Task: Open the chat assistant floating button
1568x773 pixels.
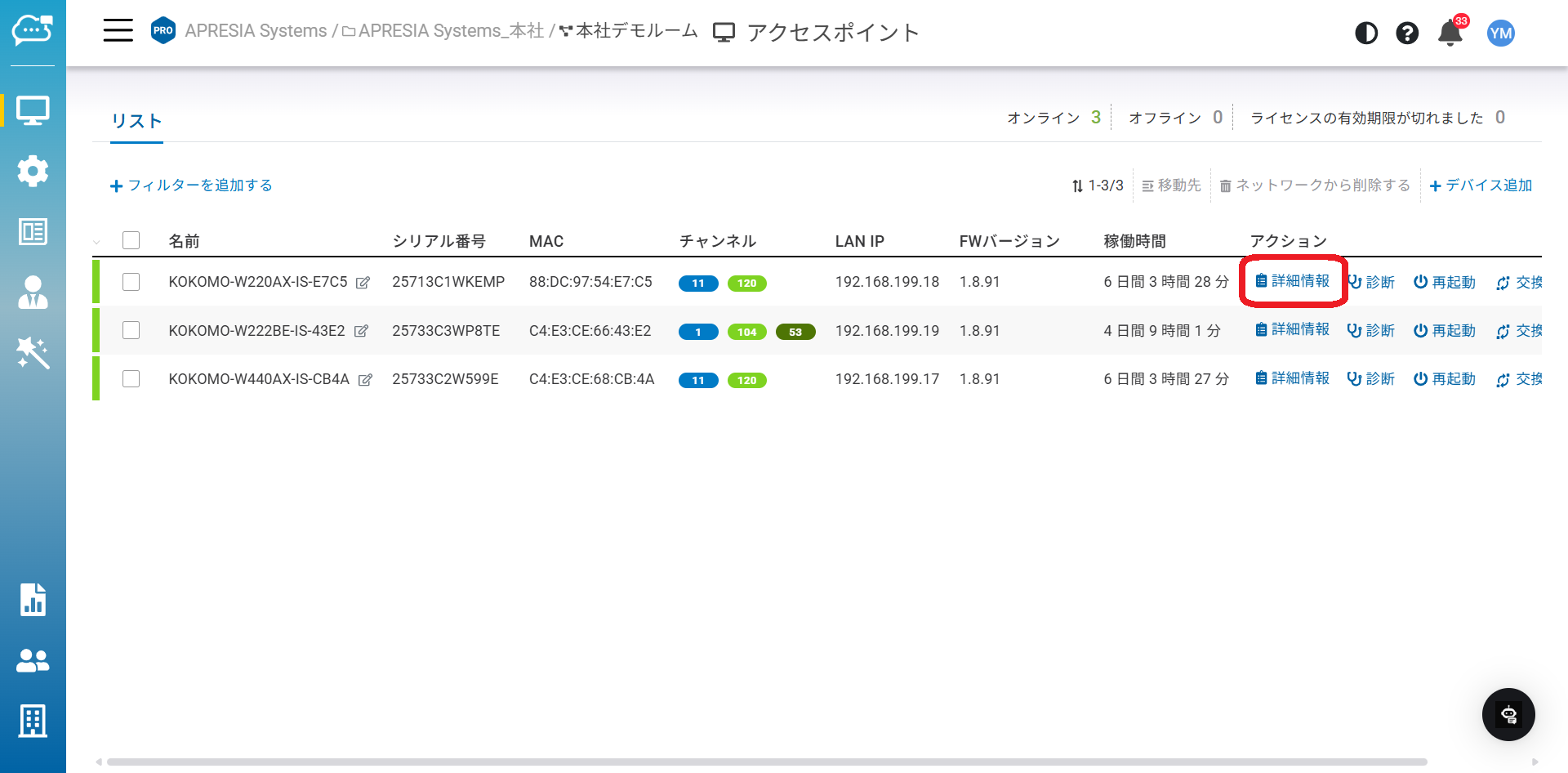Action: click(x=1508, y=714)
